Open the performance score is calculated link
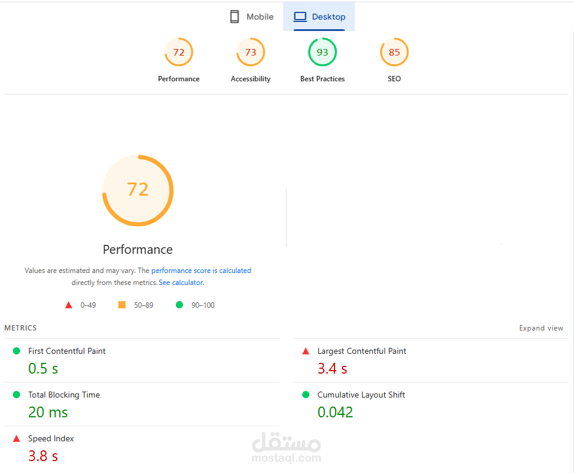574x473 pixels. coord(201,270)
